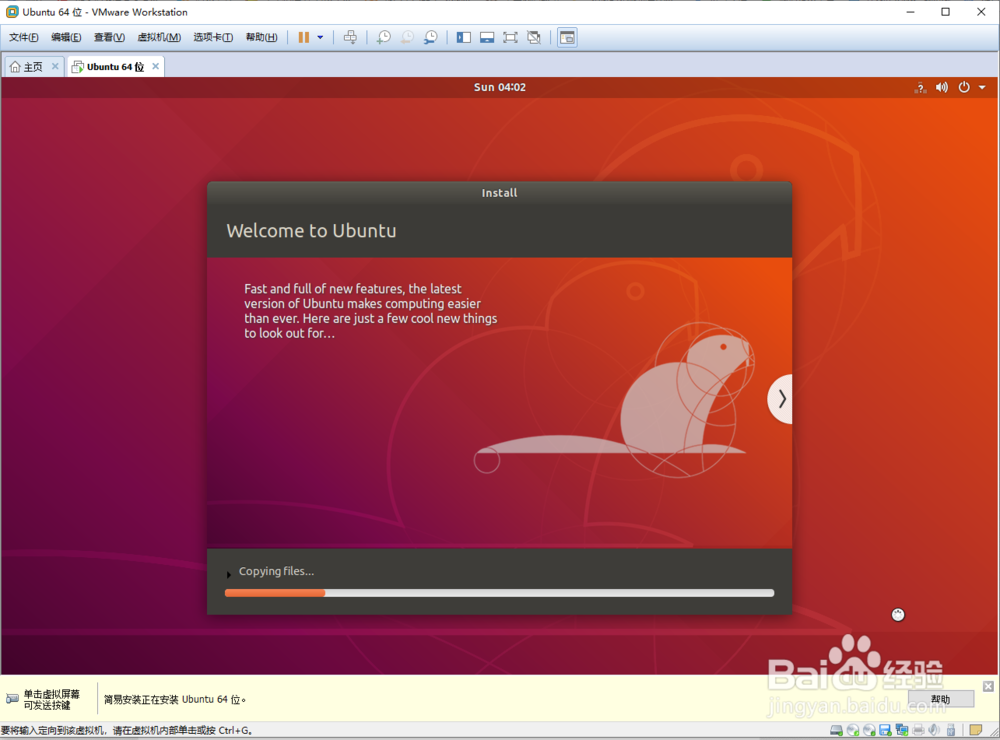Expand the Ubuntu system menu arrow
The image size is (1000, 740).
(982, 87)
